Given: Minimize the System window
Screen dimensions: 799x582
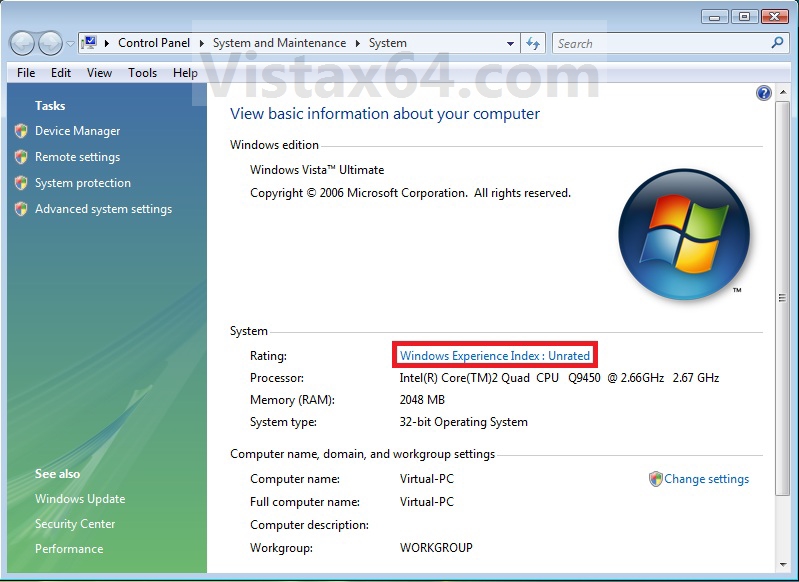Looking at the screenshot, I should 714,17.
